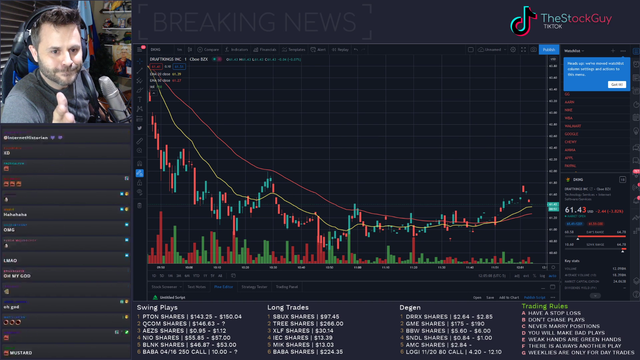The height and width of the screenshot is (360, 640).
Task: Toggle auto scale mode
Action: pyautogui.click(x=552, y=276)
